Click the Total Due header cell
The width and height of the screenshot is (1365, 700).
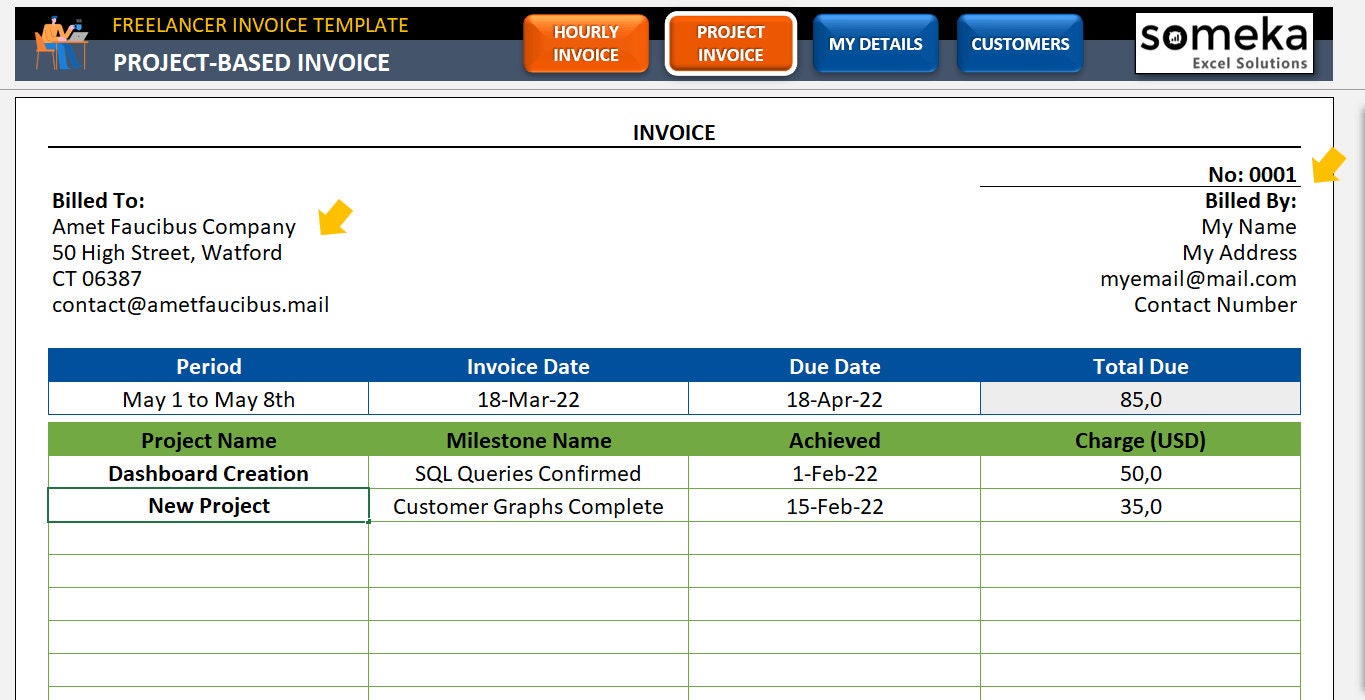[x=1140, y=366]
